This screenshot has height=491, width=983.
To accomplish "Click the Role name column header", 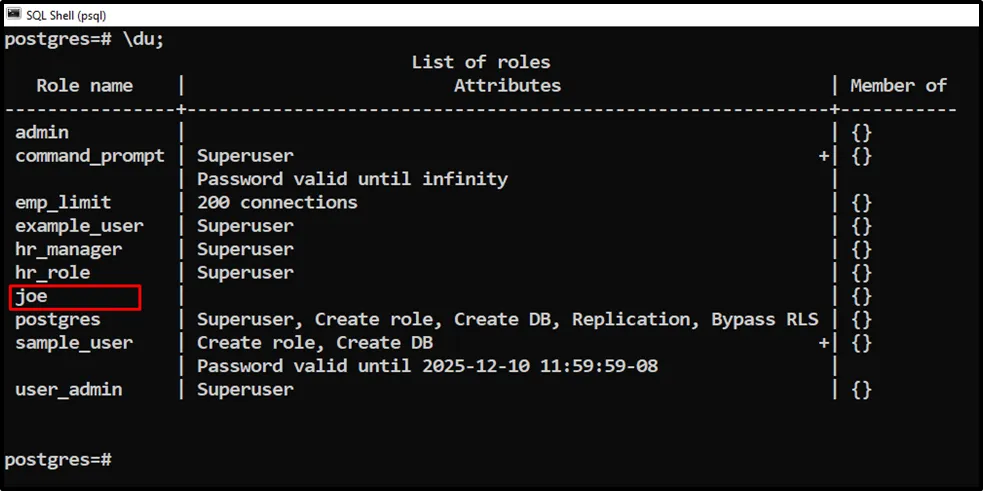I will (x=85, y=86).
